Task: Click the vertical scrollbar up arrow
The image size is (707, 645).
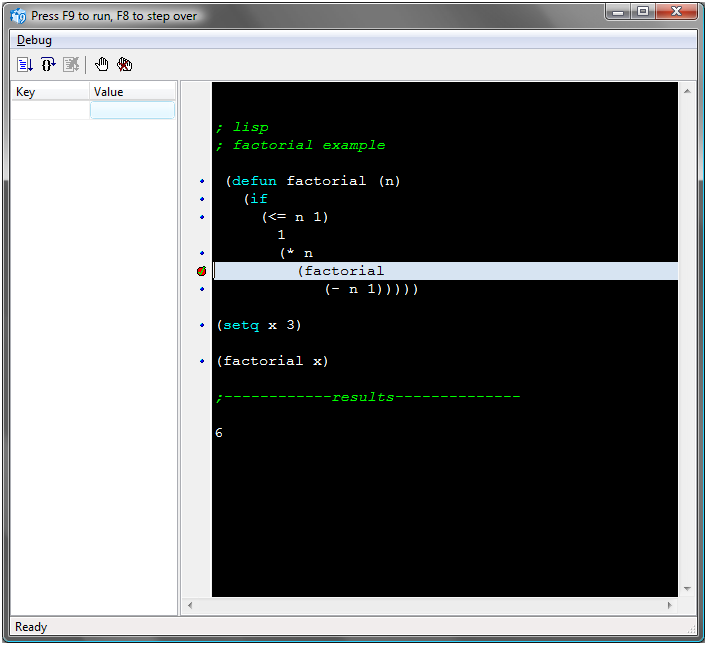Action: click(x=687, y=91)
